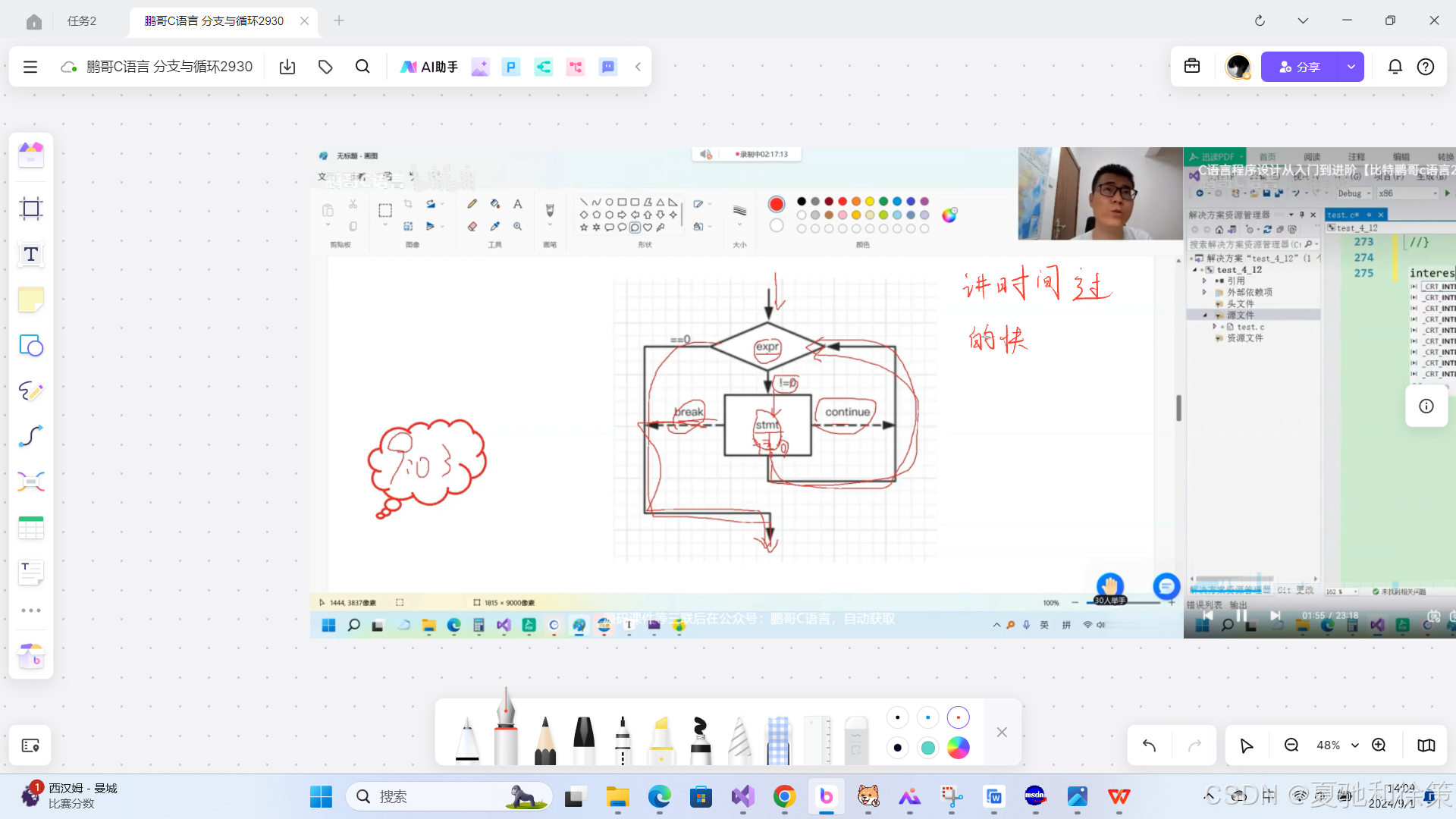The width and height of the screenshot is (1456, 819).
Task: Select the frame tool in left sidebar
Action: pos(31,209)
